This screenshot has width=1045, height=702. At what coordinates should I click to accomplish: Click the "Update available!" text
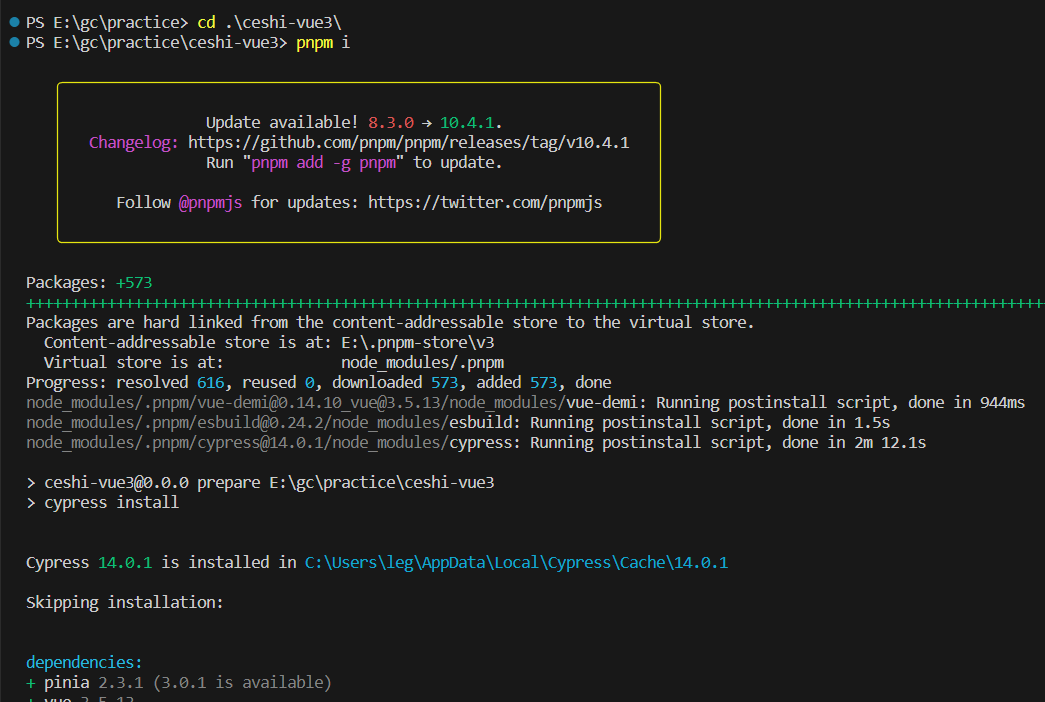coord(282,123)
